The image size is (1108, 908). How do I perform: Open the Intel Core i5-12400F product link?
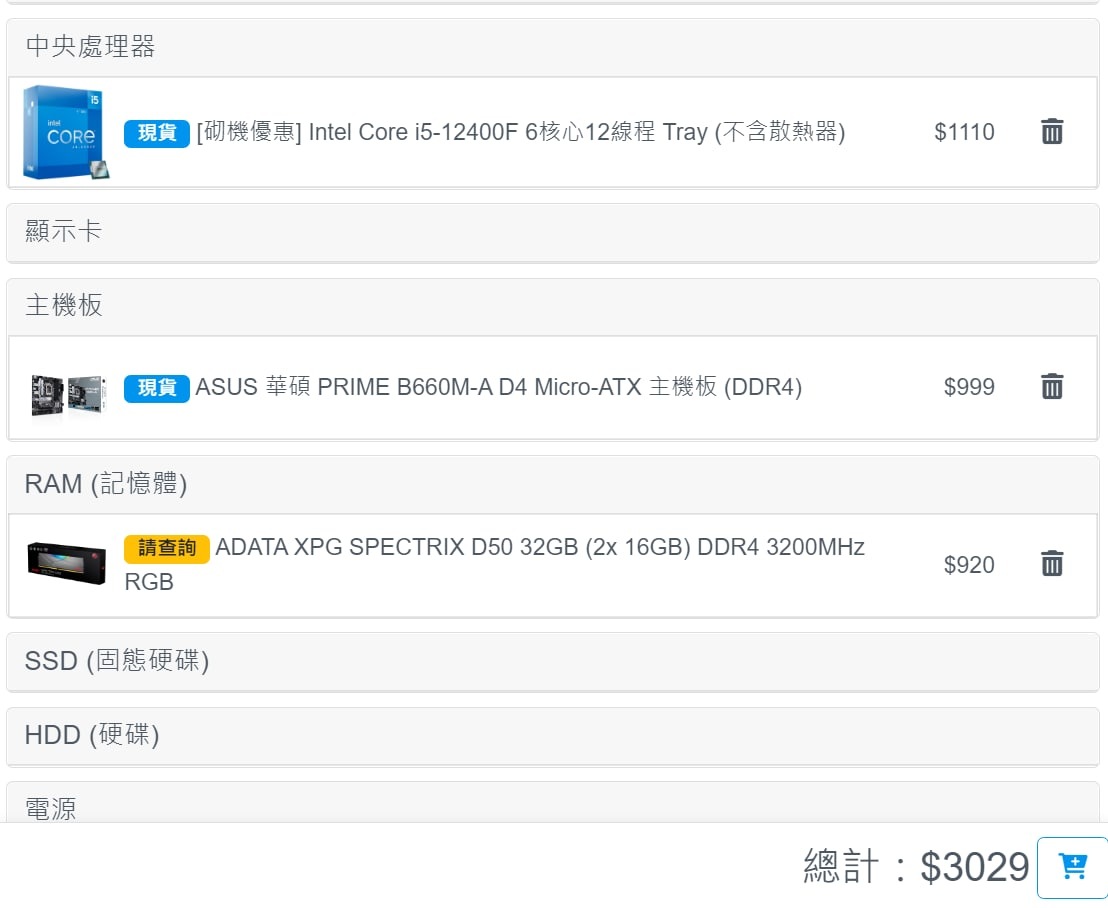pyautogui.click(x=521, y=132)
